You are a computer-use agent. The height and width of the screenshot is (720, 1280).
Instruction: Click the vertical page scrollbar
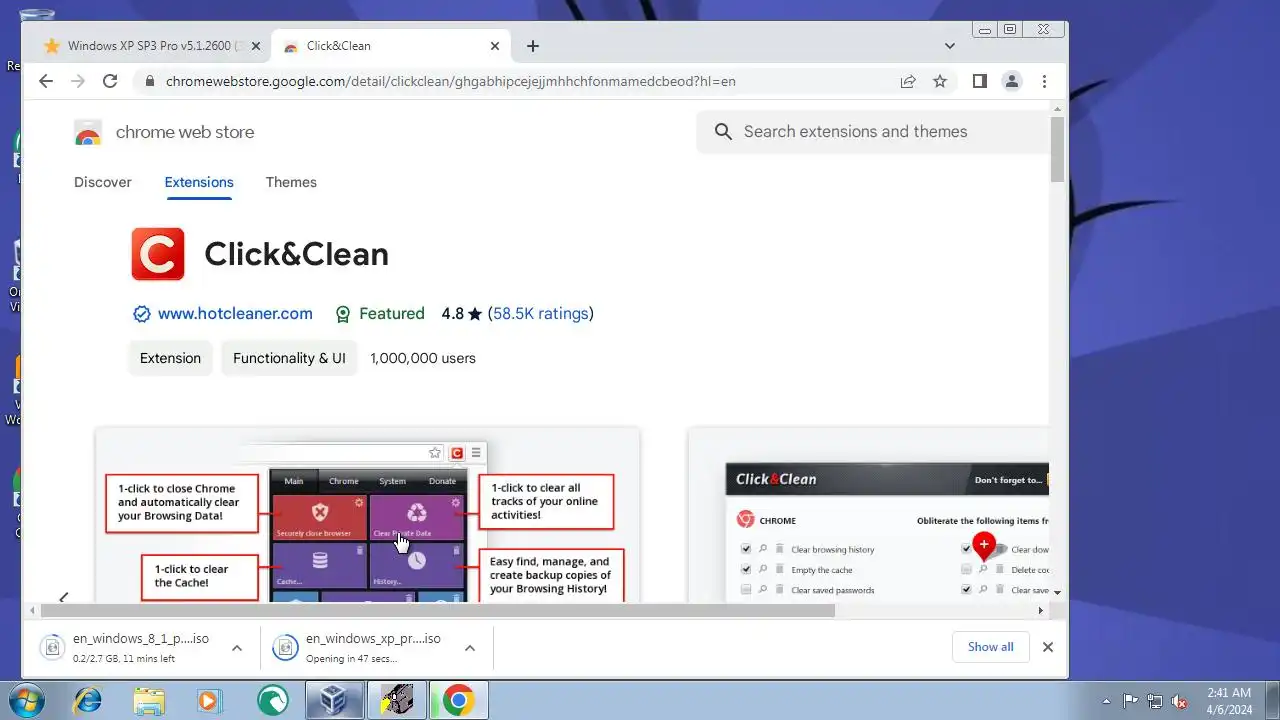(1057, 150)
